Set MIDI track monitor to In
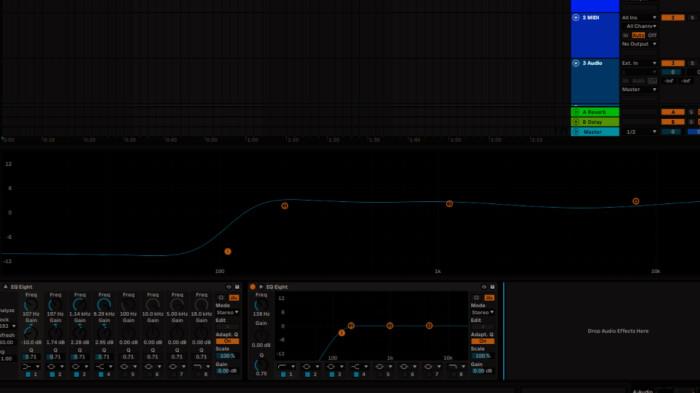 626,35
